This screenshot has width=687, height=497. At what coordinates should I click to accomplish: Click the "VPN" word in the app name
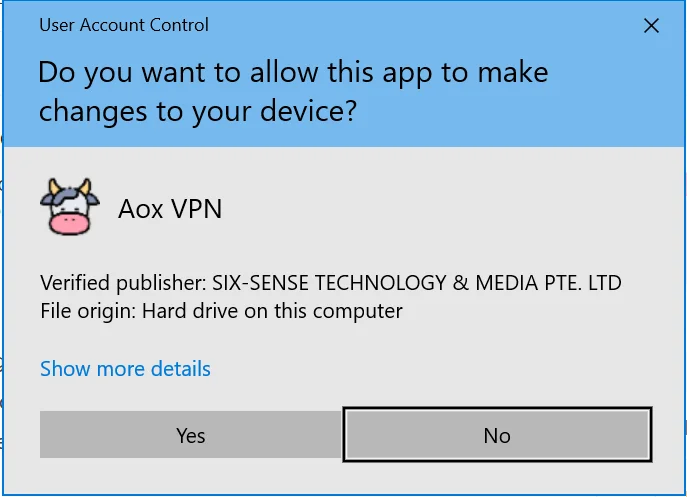tap(194, 209)
